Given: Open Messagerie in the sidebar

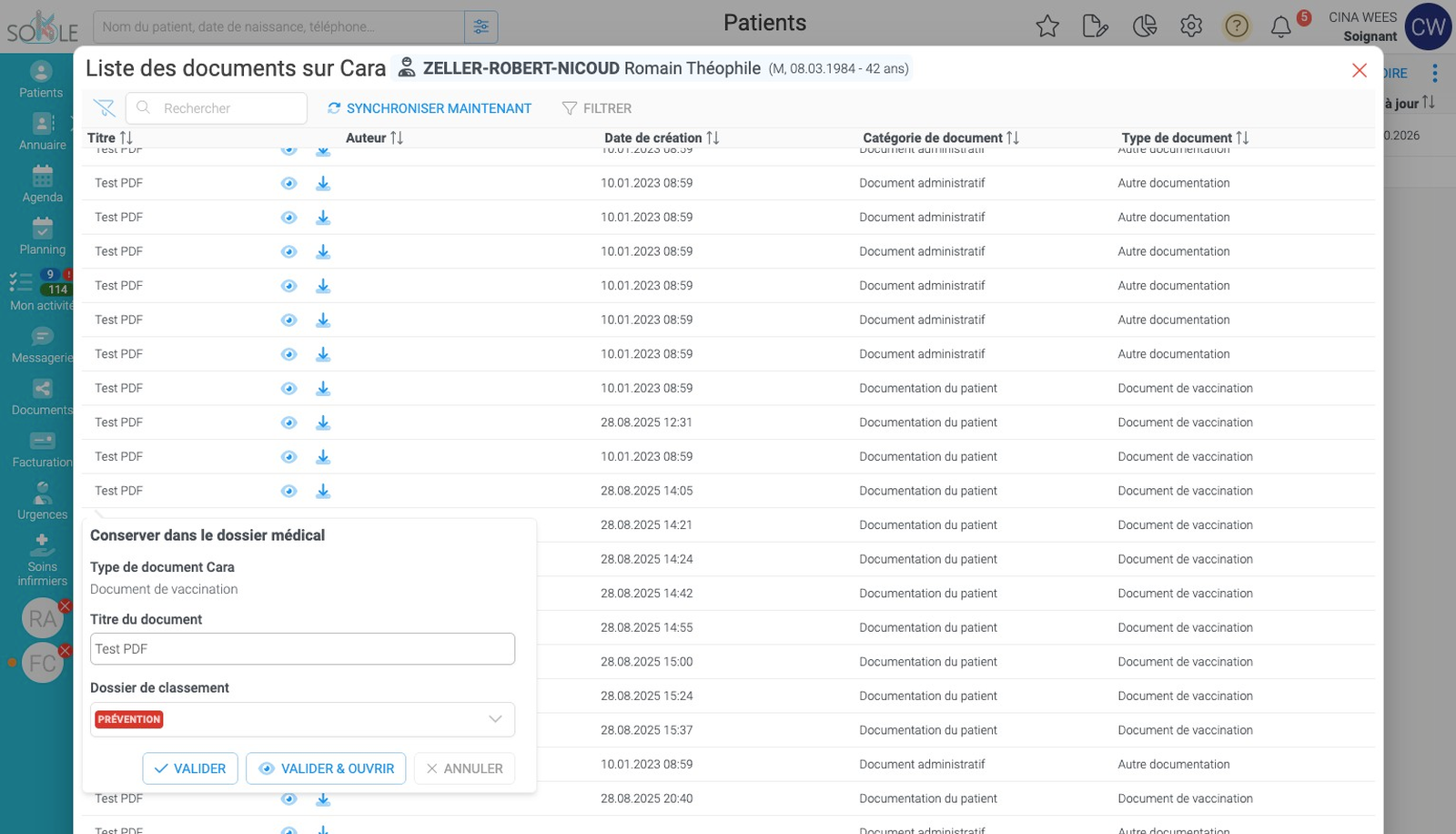Looking at the screenshot, I should pos(42,345).
